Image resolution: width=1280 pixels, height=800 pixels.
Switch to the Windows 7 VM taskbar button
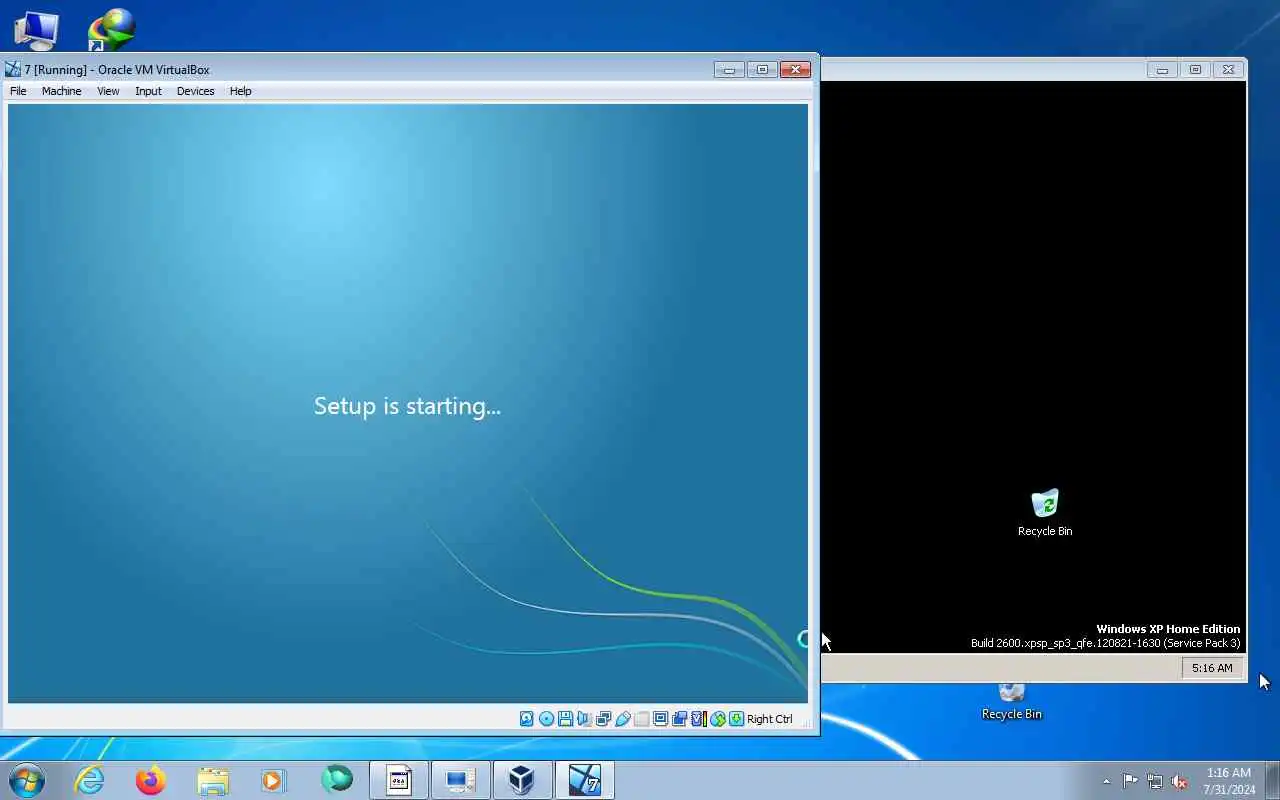584,780
